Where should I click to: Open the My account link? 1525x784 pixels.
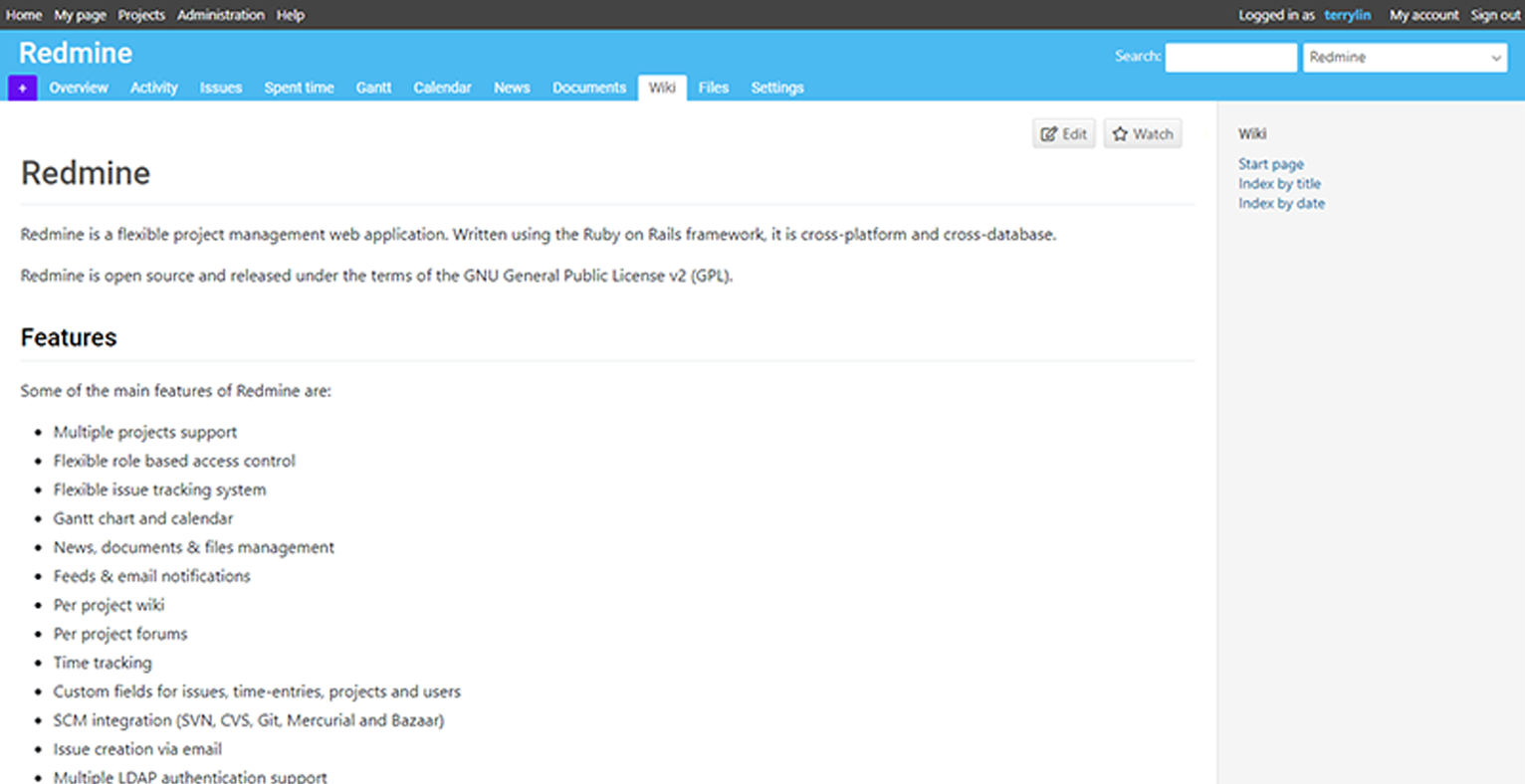click(x=1423, y=15)
